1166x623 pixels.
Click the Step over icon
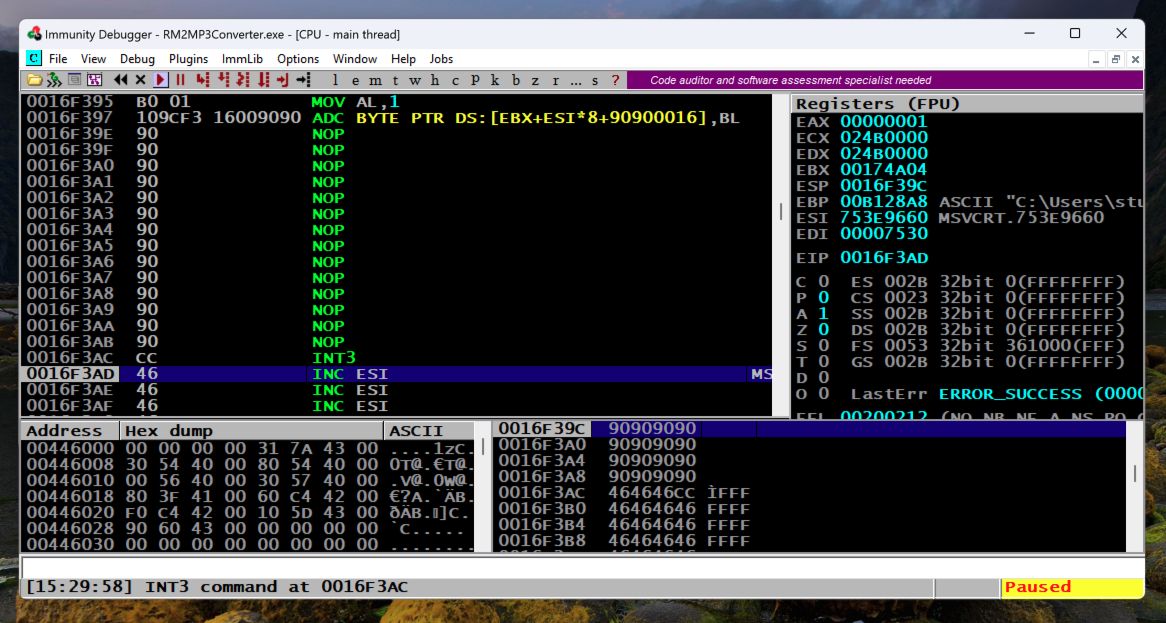coord(223,80)
